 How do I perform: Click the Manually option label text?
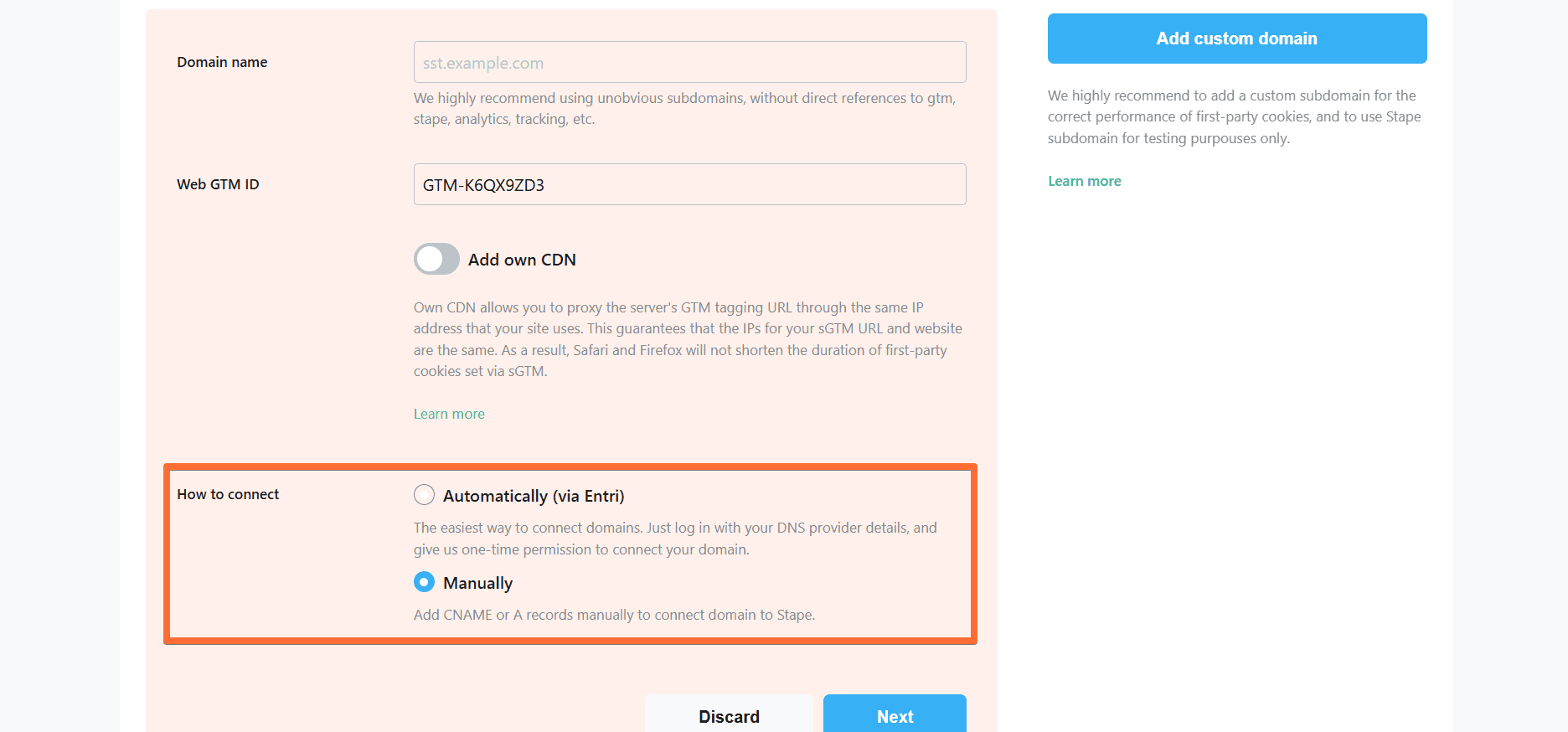coord(477,583)
